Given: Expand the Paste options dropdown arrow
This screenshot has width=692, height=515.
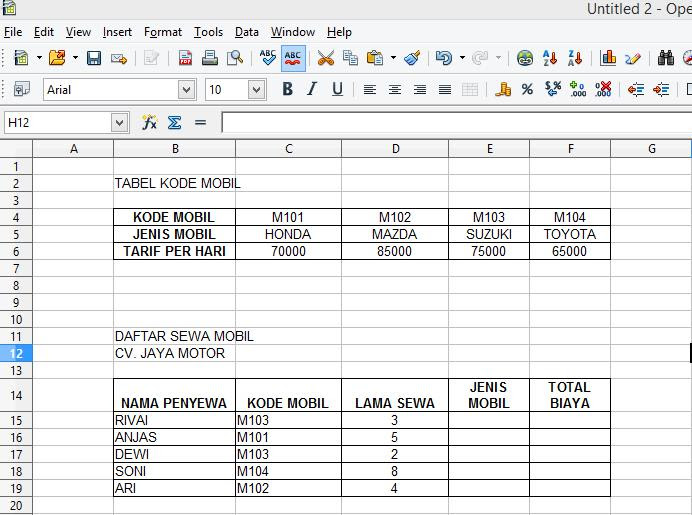Looking at the screenshot, I should (393, 58).
